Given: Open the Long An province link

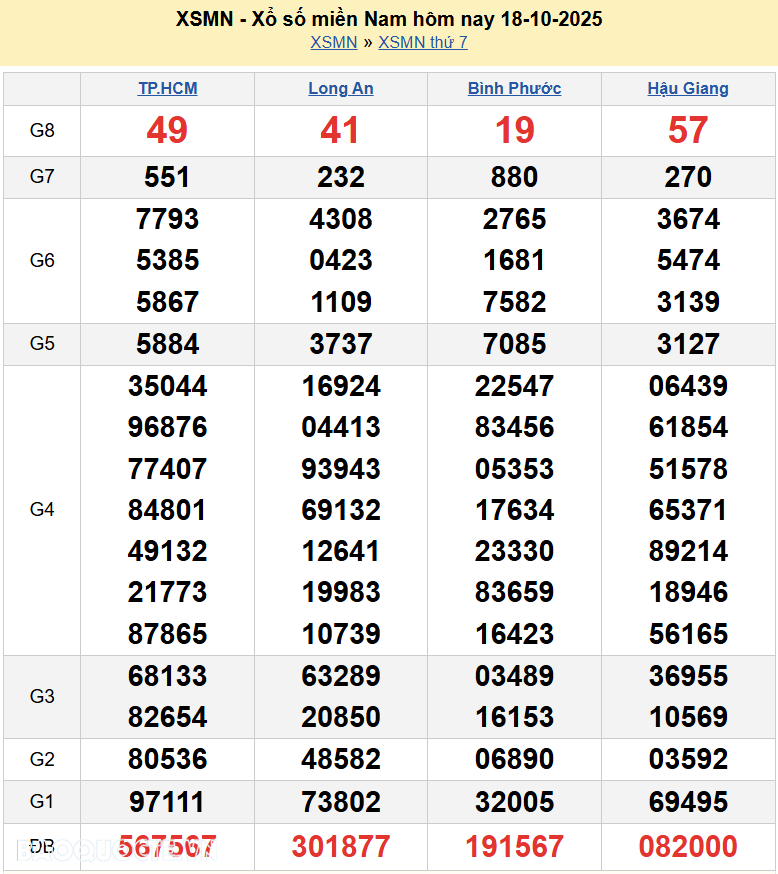Looking at the screenshot, I should coord(341,88).
